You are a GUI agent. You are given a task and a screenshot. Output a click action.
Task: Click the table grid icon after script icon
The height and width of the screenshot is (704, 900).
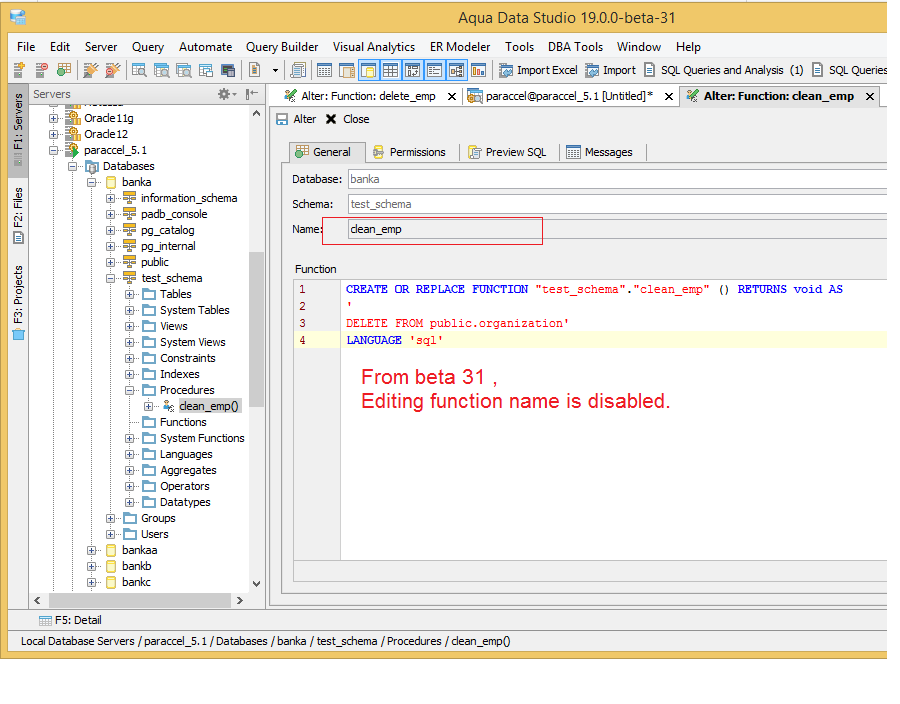coord(324,70)
